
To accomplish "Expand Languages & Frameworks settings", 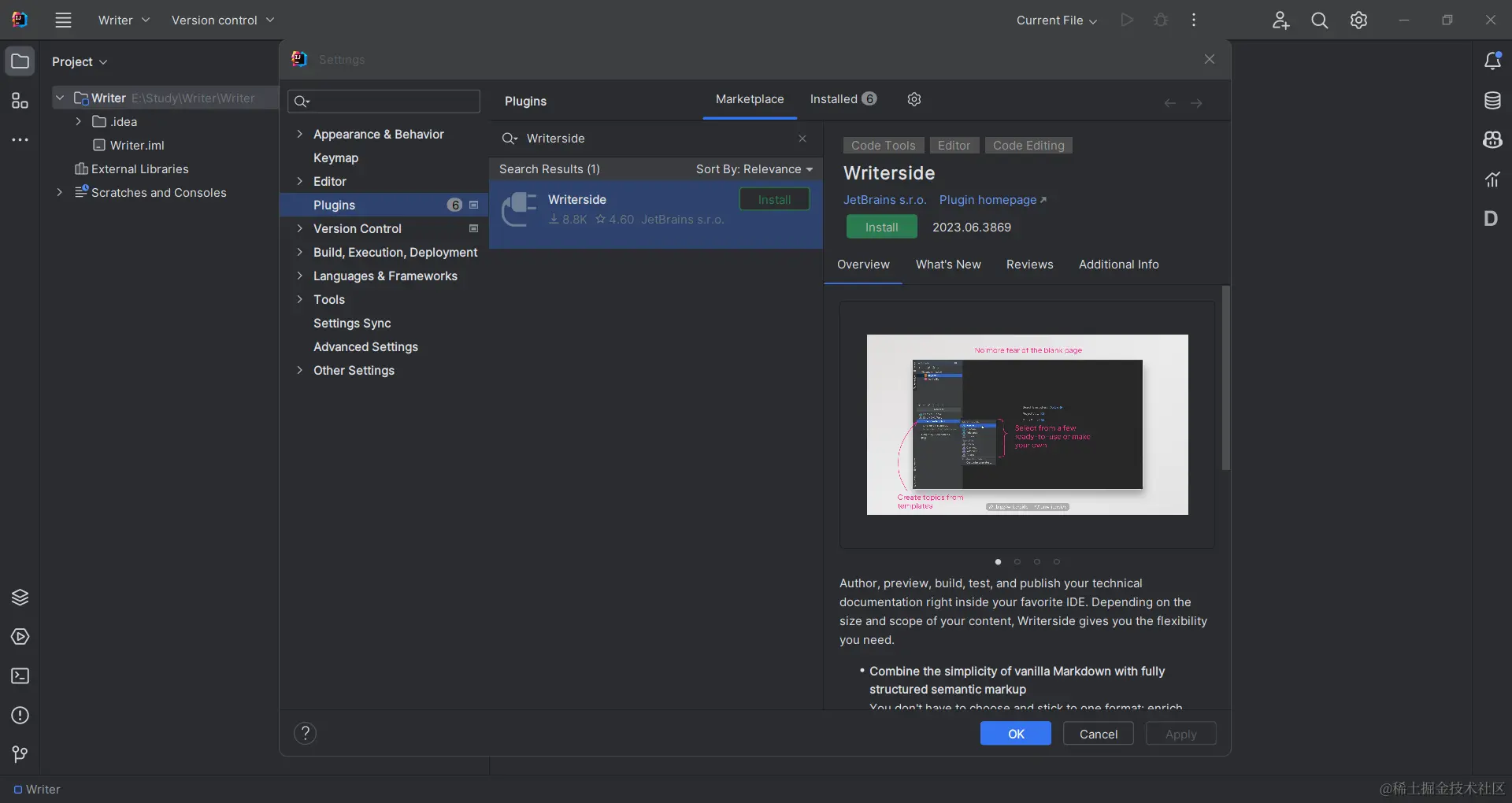I will [x=299, y=276].
